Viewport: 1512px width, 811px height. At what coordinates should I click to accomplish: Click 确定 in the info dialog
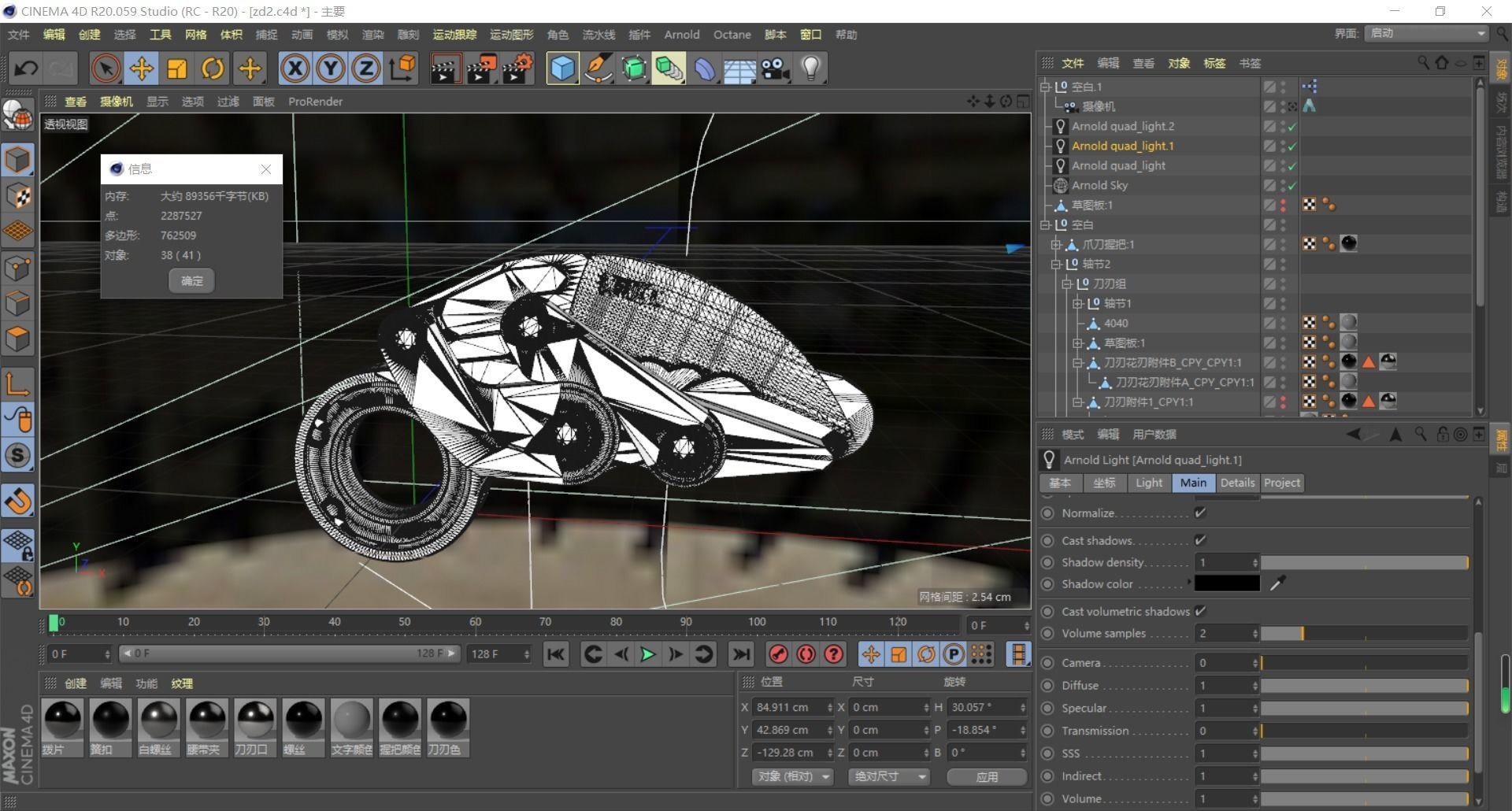191,280
